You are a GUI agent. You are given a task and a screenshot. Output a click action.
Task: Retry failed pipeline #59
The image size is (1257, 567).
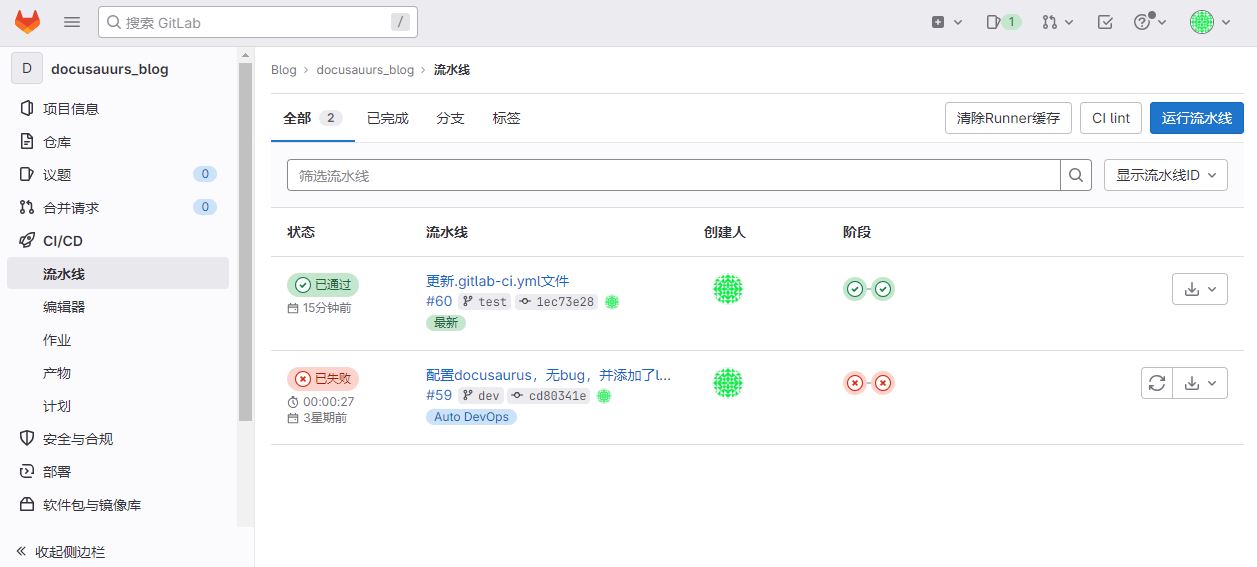point(1156,383)
